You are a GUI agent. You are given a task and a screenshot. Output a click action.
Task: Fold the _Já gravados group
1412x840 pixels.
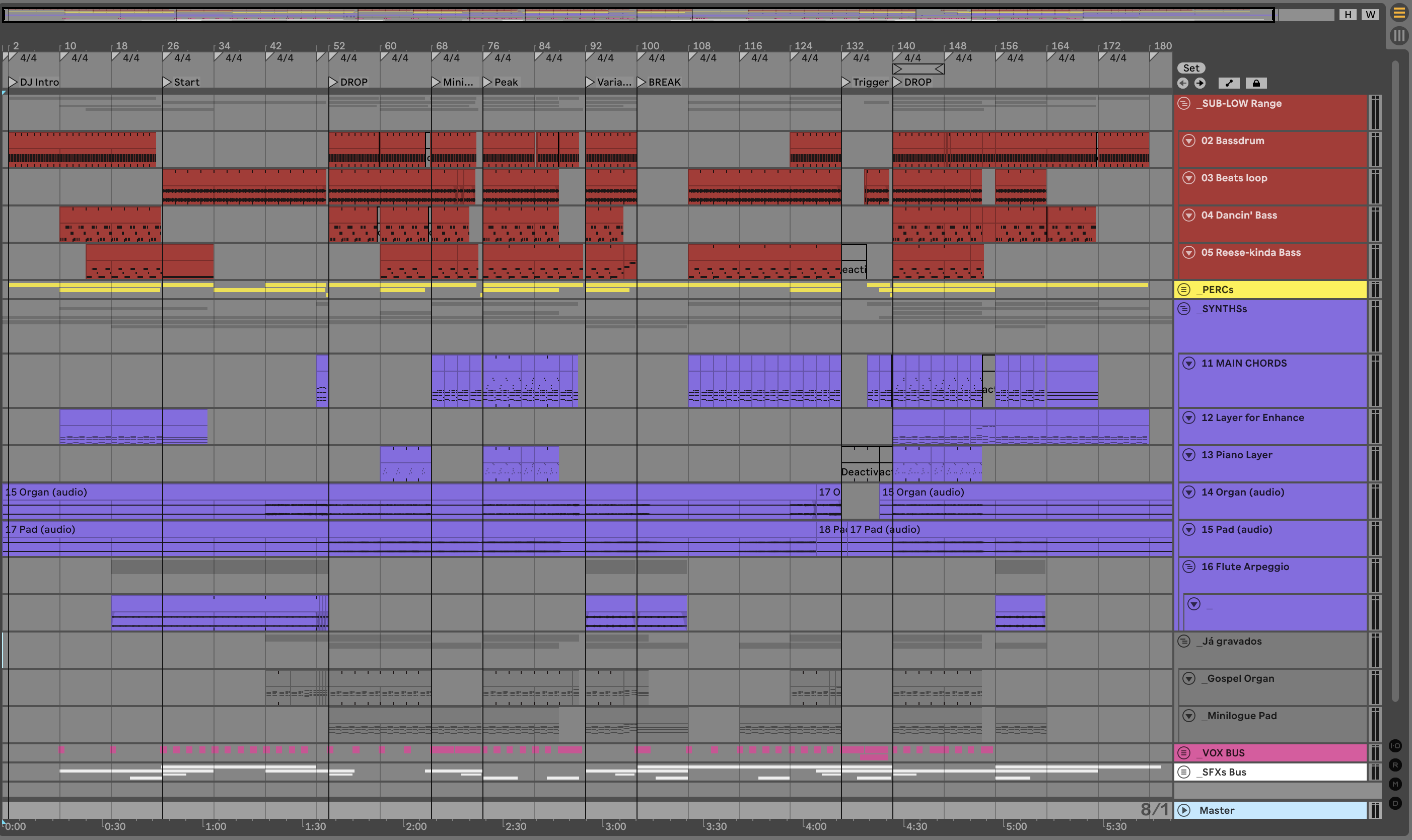coord(1184,641)
